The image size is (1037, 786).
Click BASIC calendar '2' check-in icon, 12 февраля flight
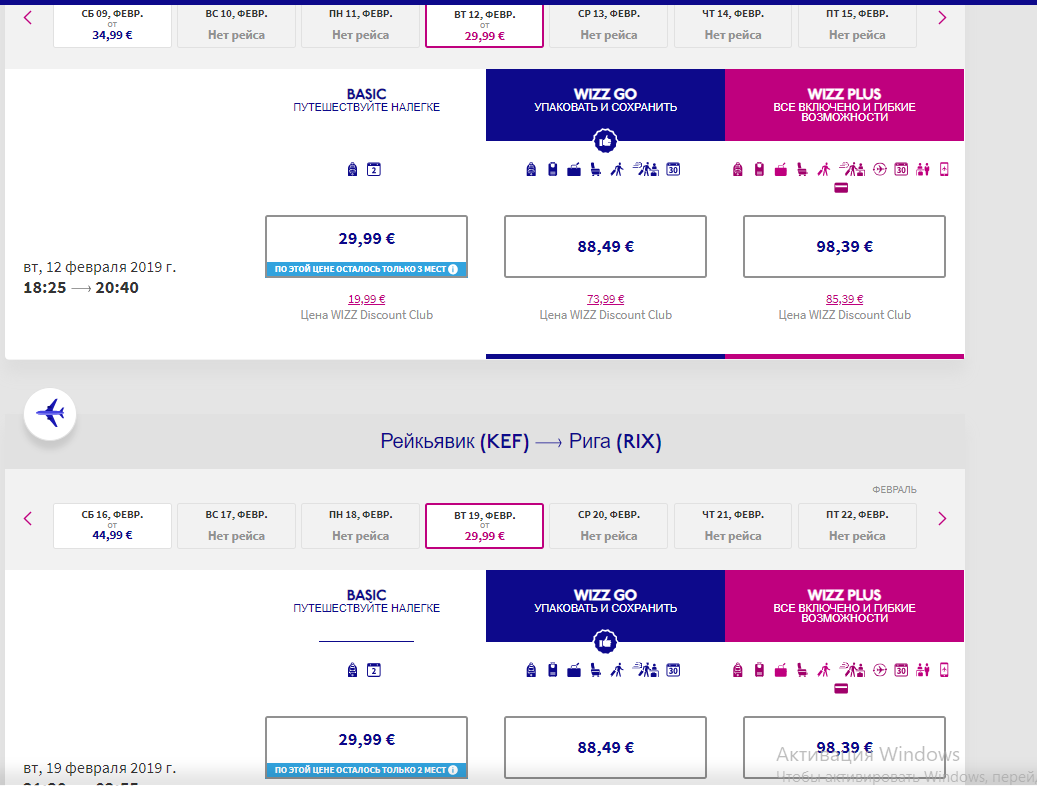click(x=374, y=169)
